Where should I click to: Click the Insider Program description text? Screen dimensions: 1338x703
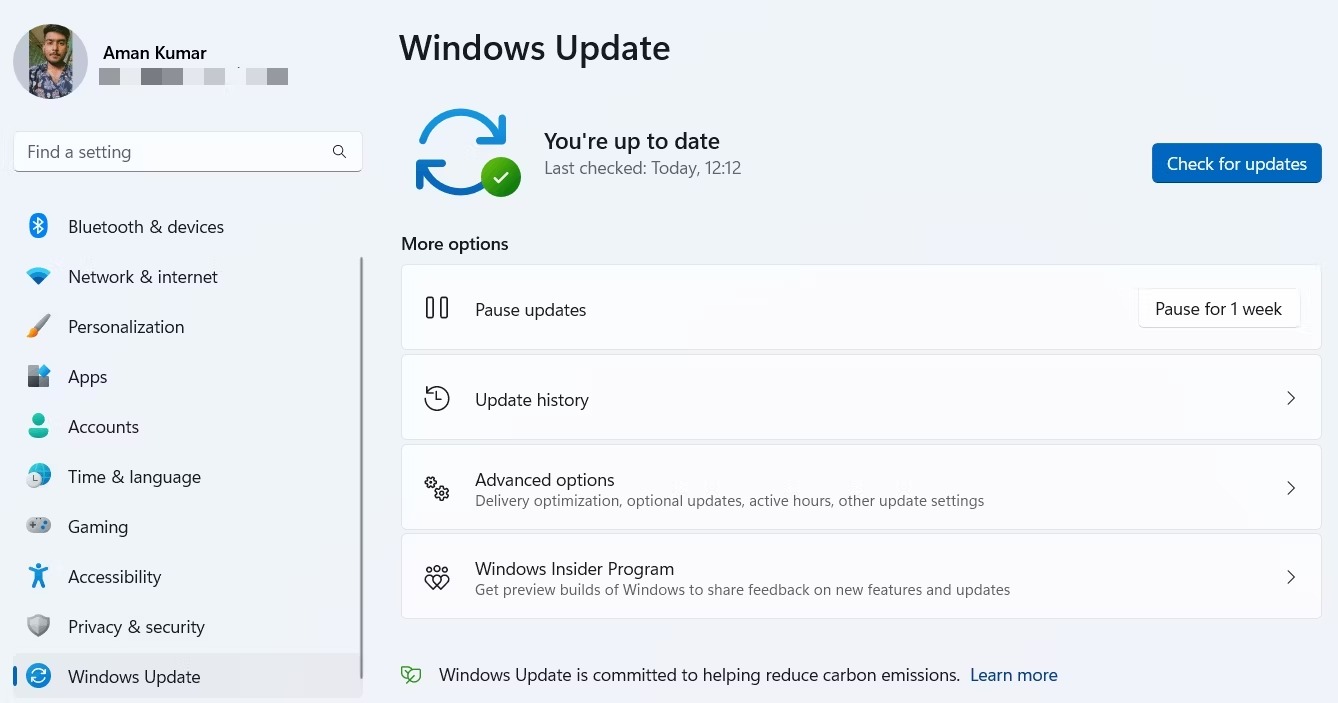point(743,590)
